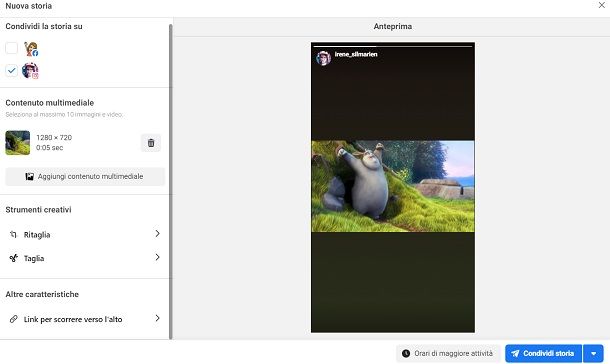
Task: Select the Taglia creative tool entry
Action: [85, 258]
